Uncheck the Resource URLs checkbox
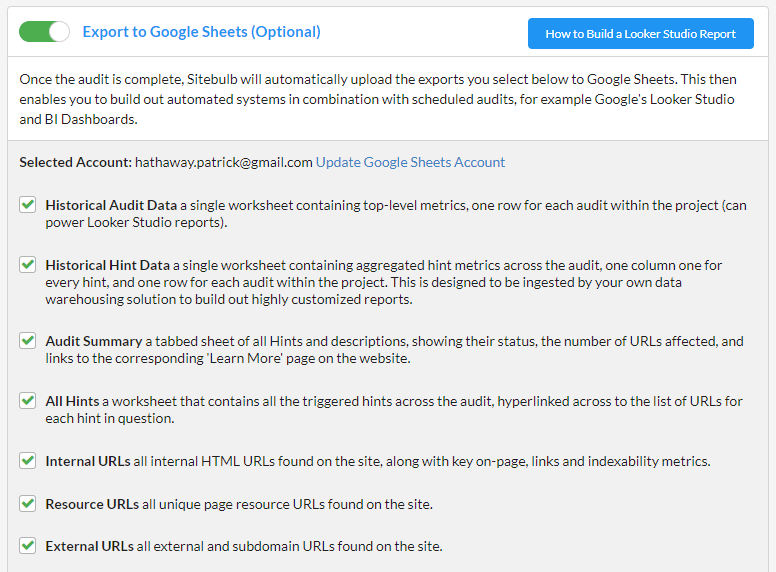Viewport: 776px width, 572px height. [28, 504]
